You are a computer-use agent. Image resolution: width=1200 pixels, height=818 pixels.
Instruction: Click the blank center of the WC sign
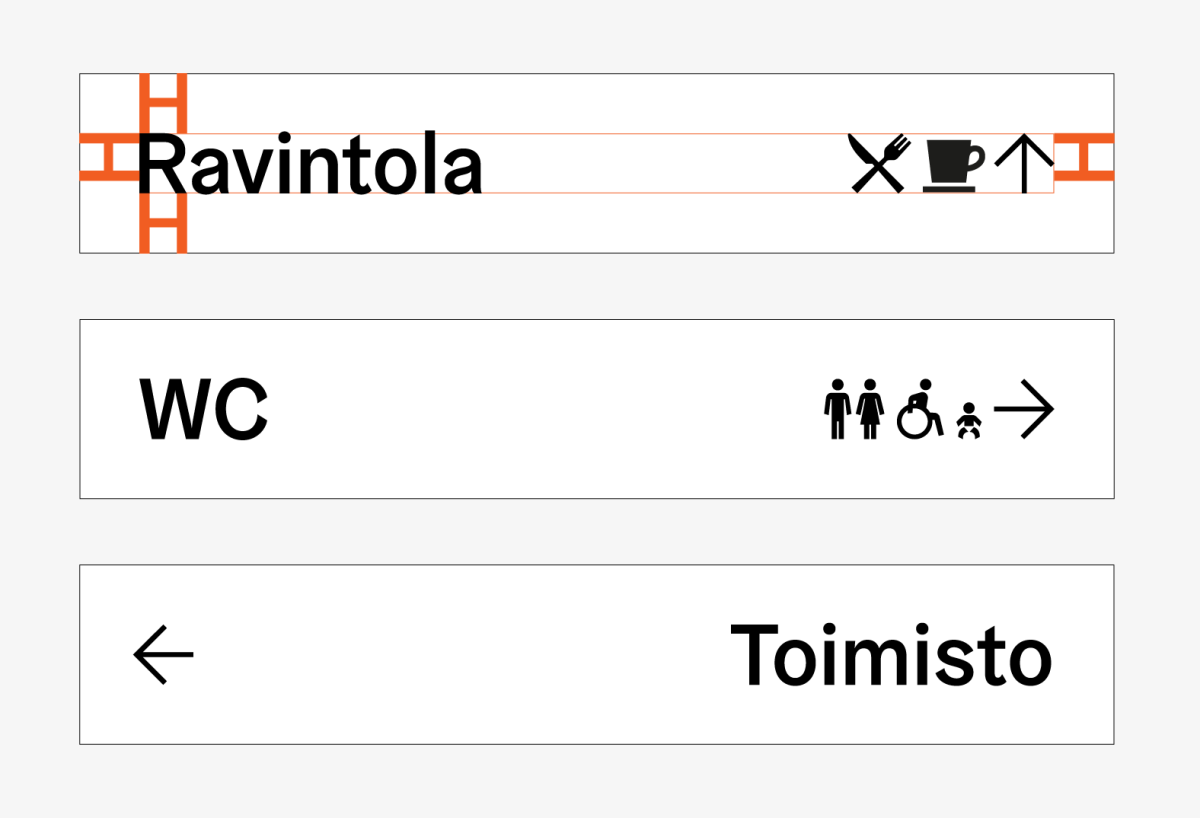pos(540,409)
